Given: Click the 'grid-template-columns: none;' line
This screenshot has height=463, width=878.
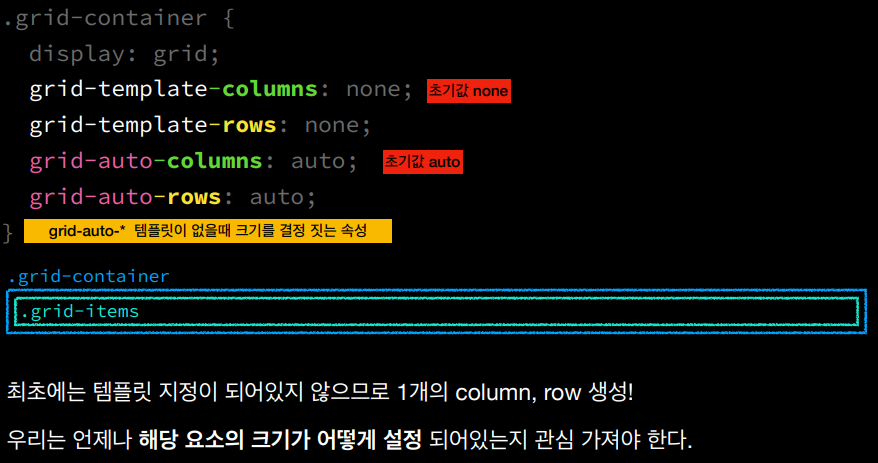Looking at the screenshot, I should [221, 90].
